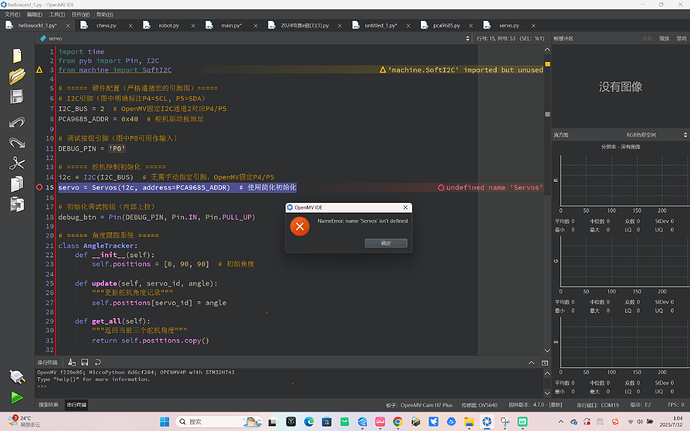Switch to the main.py tab
The height and width of the screenshot is (431, 690).
(x=231, y=26)
